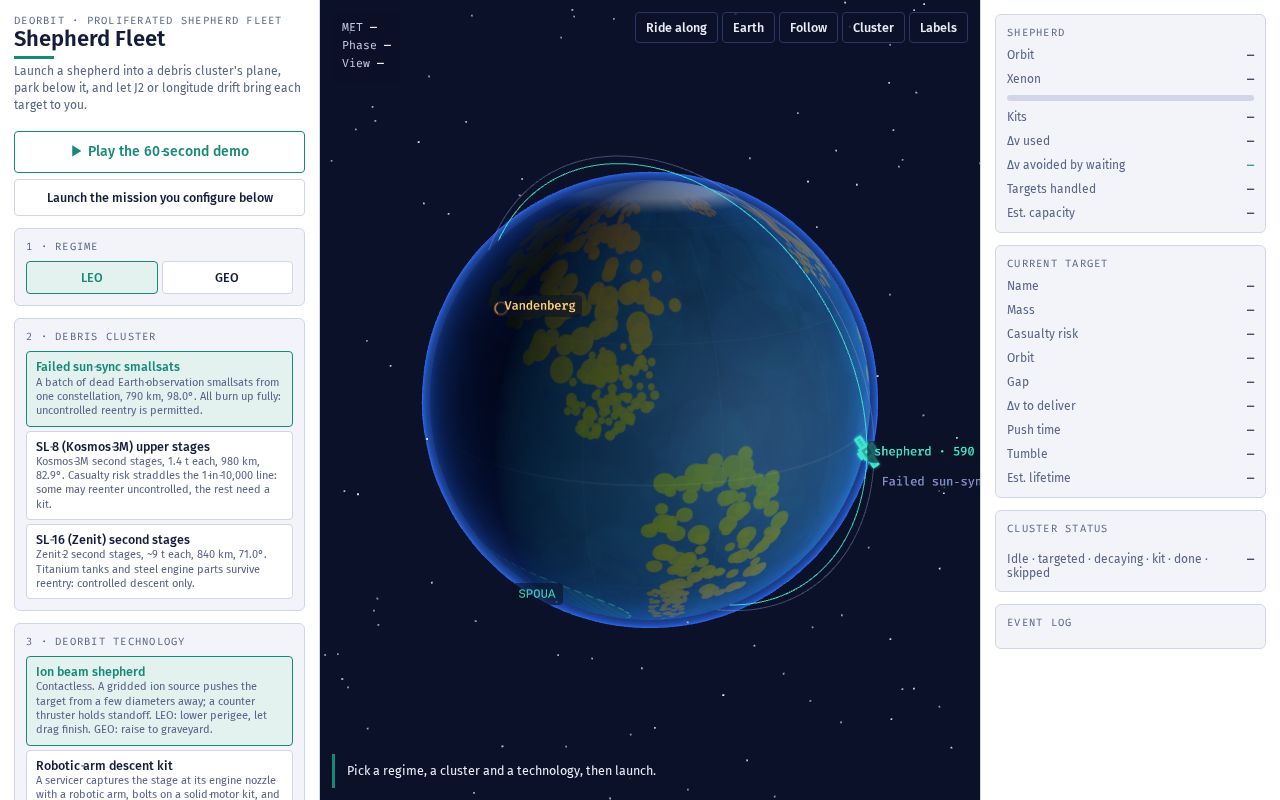1280x800 pixels.
Task: Choose SL-8 (Kosmos-3M) upper stages cluster
Action: pyautogui.click(x=159, y=475)
